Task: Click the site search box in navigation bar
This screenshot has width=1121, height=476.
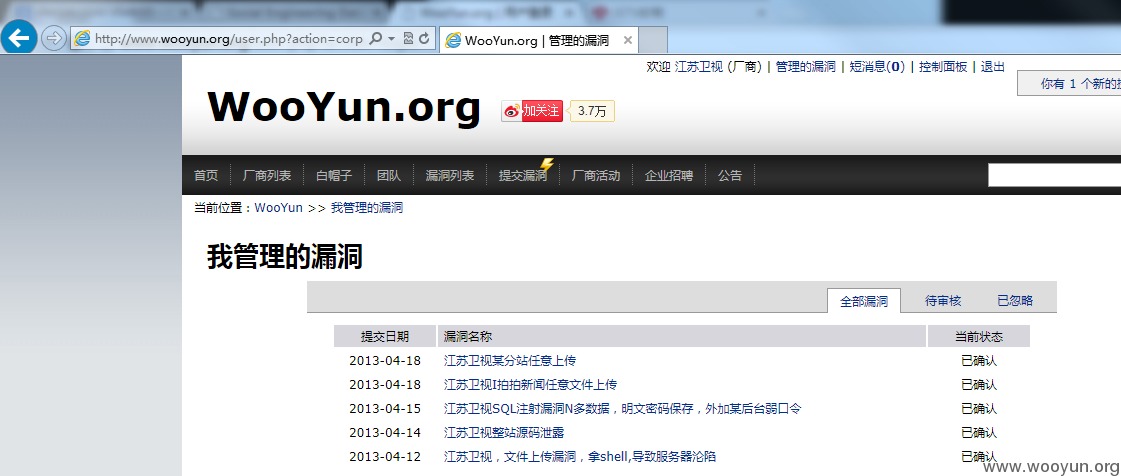Action: (1055, 174)
